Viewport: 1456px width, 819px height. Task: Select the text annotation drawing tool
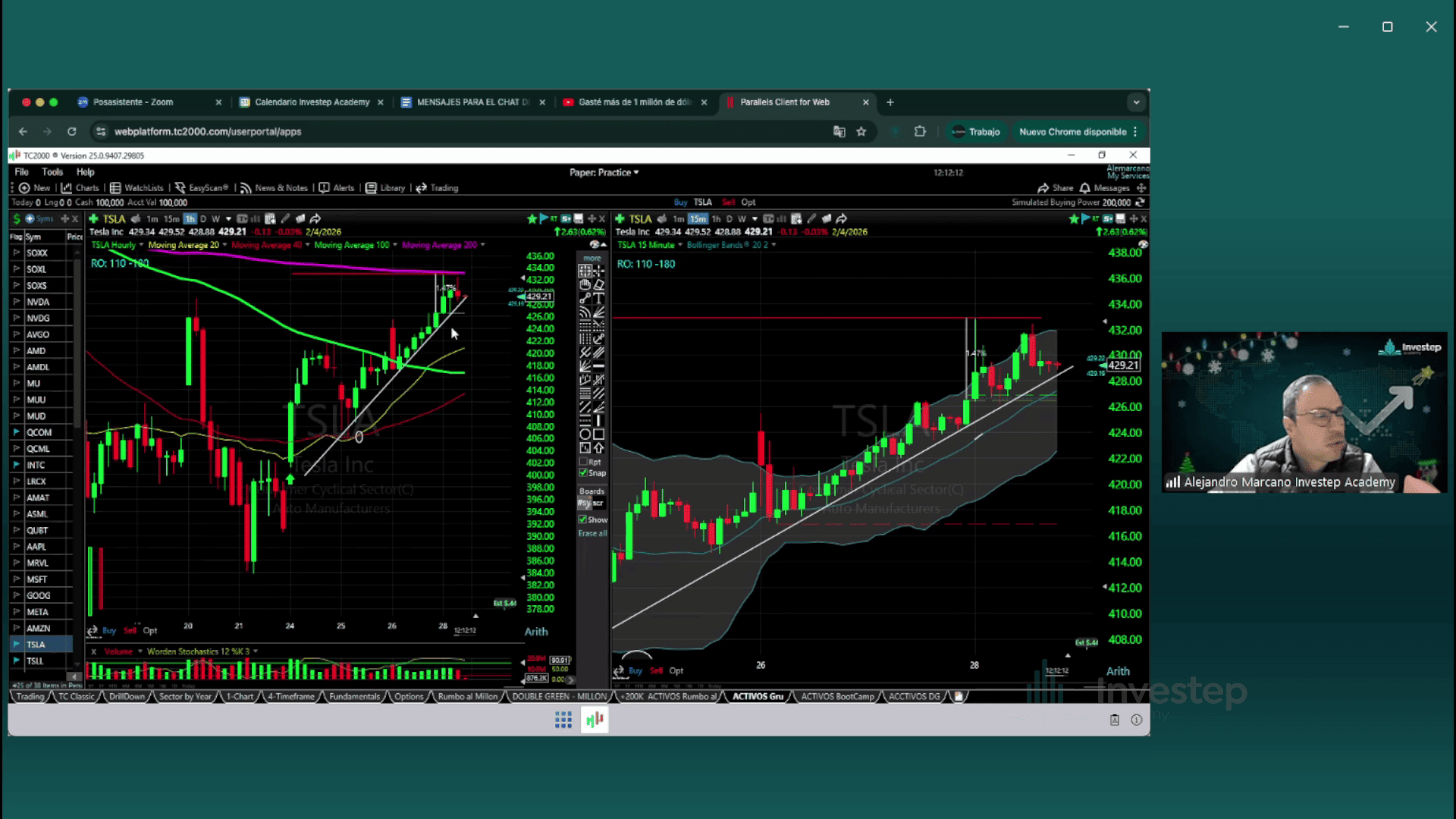point(599,298)
